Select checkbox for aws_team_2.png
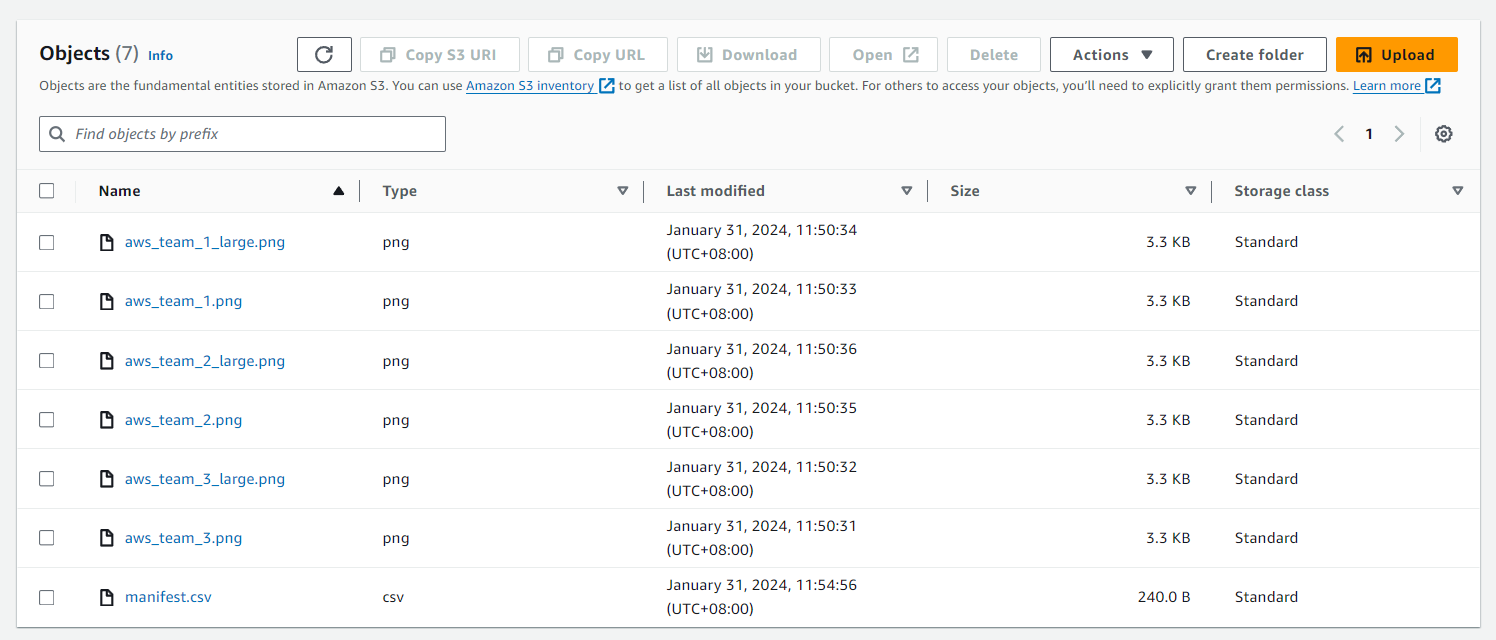Screen dimensions: 1496x640 point(47,420)
